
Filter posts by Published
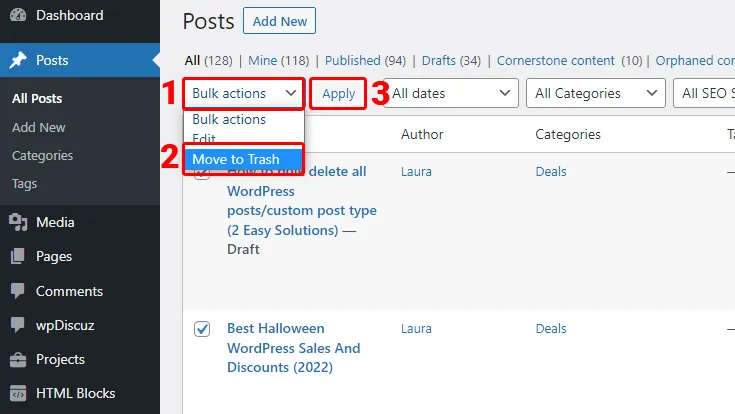[x=352, y=60]
